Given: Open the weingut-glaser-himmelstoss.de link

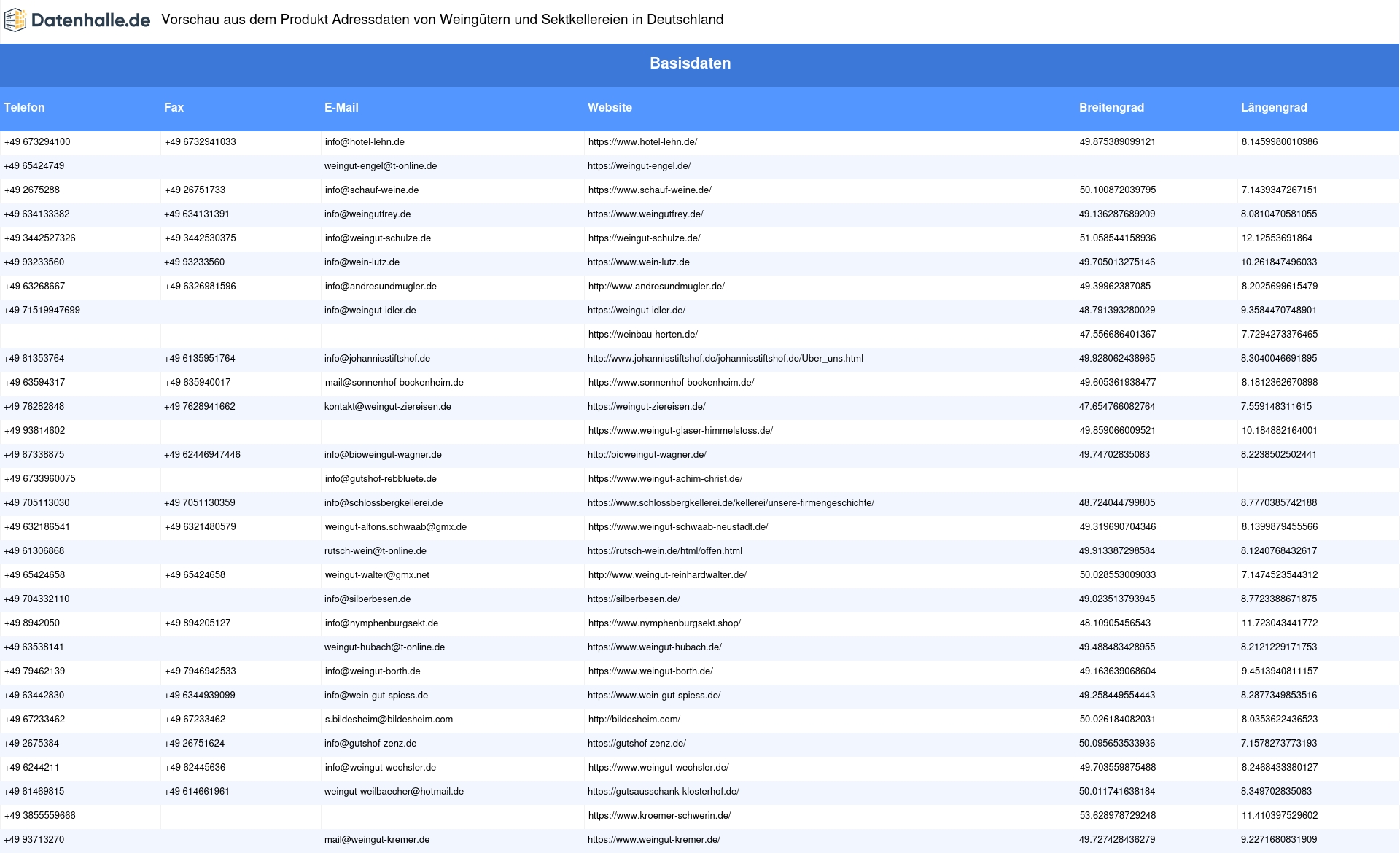Looking at the screenshot, I should tap(680, 431).
